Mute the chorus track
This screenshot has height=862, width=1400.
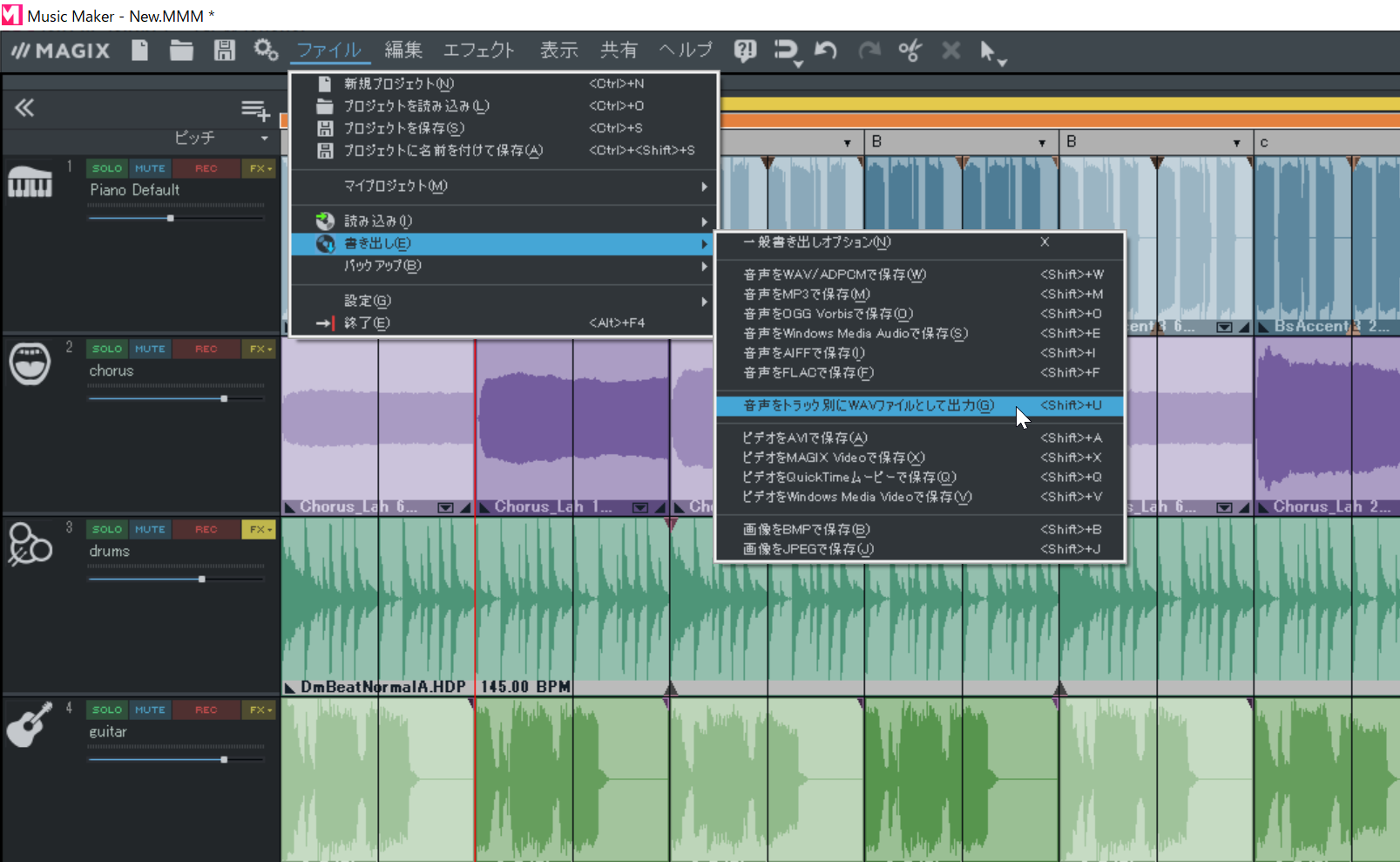pyautogui.click(x=150, y=349)
